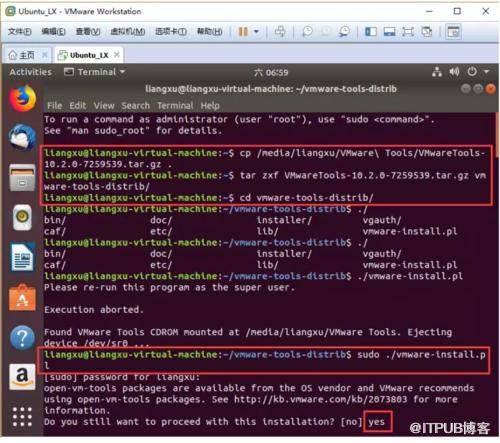The height and width of the screenshot is (443, 500).
Task: Open Rhythmbox music player dock icon
Action: [22, 217]
